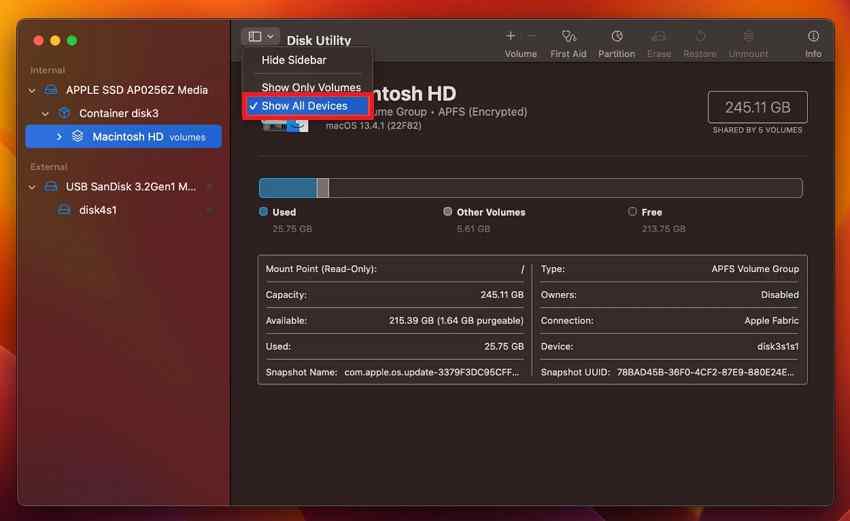This screenshot has height=521, width=850.
Task: Add a volume with the plus icon
Action: click(x=510, y=36)
